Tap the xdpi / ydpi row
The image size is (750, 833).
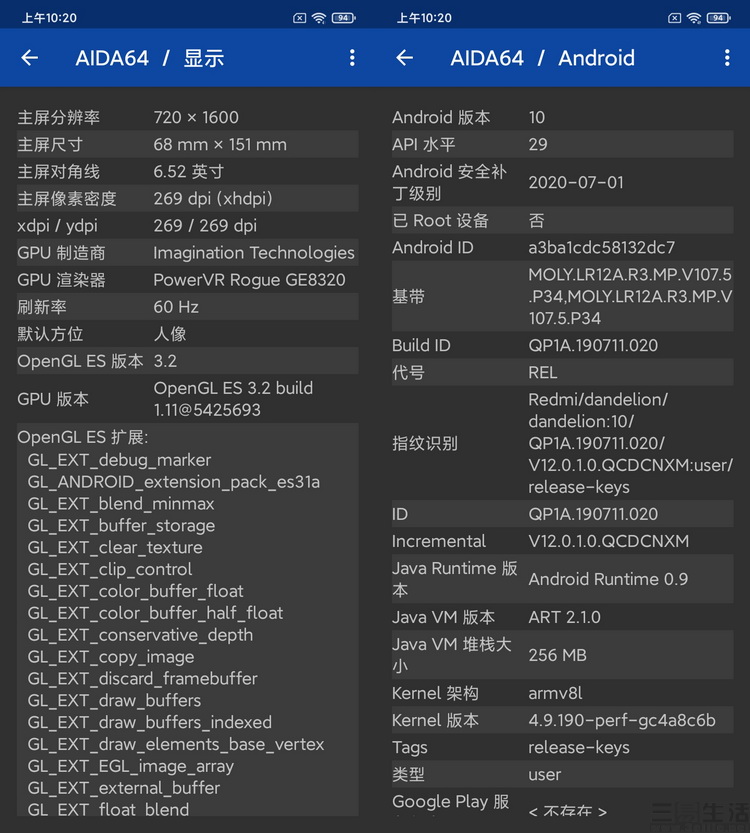pos(188,225)
